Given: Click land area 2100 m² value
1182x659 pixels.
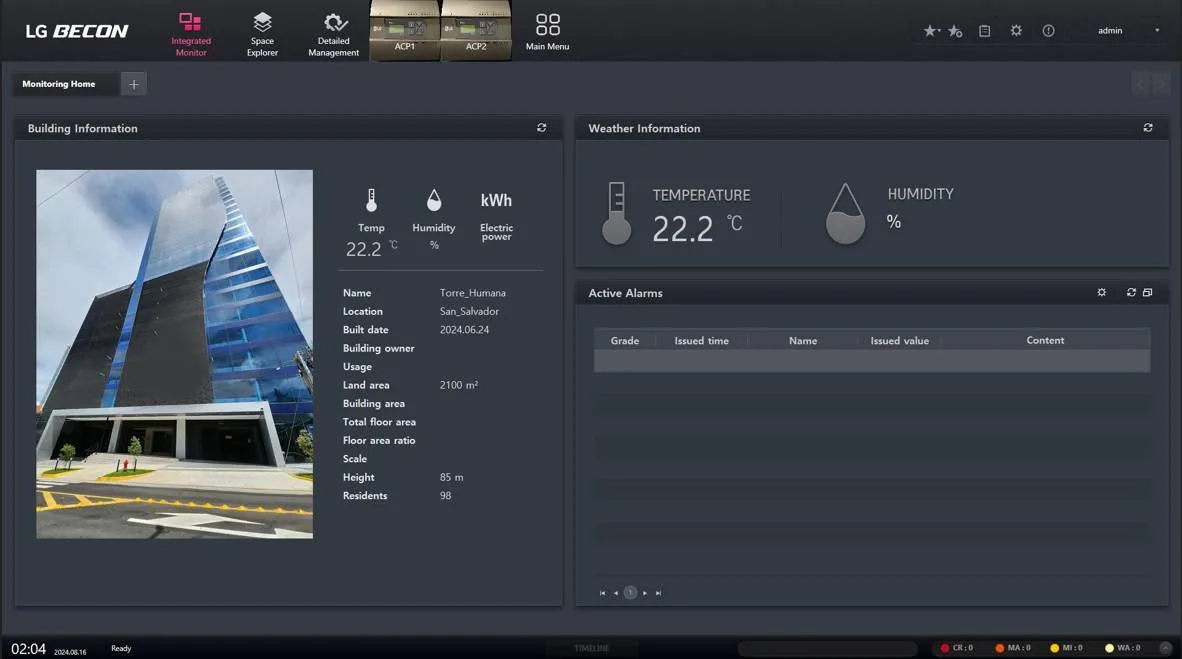Looking at the screenshot, I should coord(458,385).
